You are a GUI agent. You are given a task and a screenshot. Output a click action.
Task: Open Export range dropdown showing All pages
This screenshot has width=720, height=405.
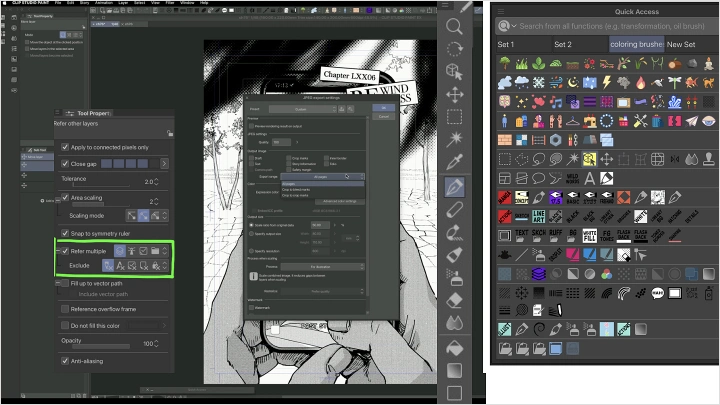point(322,176)
